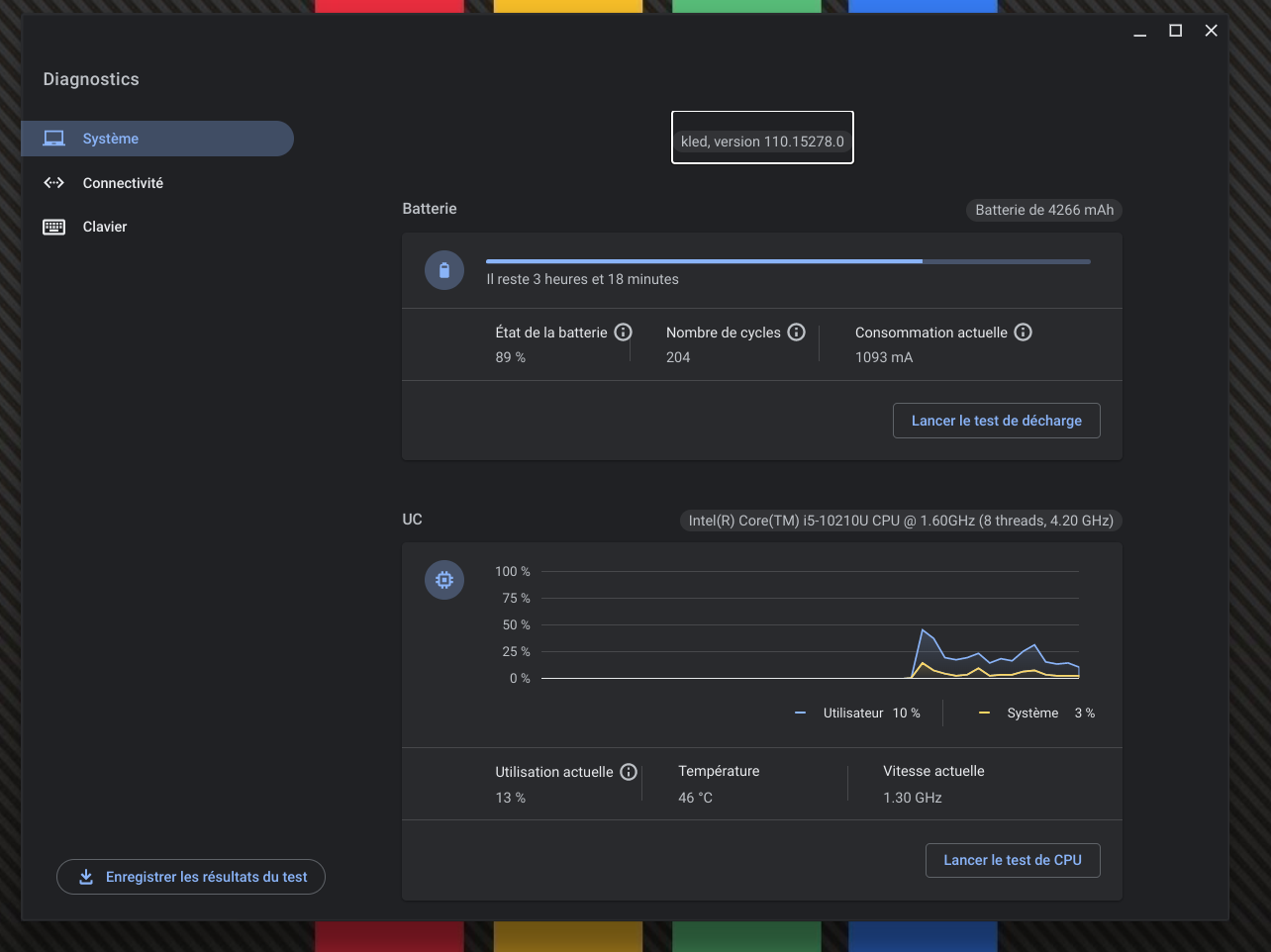Click the 13 % current usage value
The image size is (1271, 952).
point(511,798)
